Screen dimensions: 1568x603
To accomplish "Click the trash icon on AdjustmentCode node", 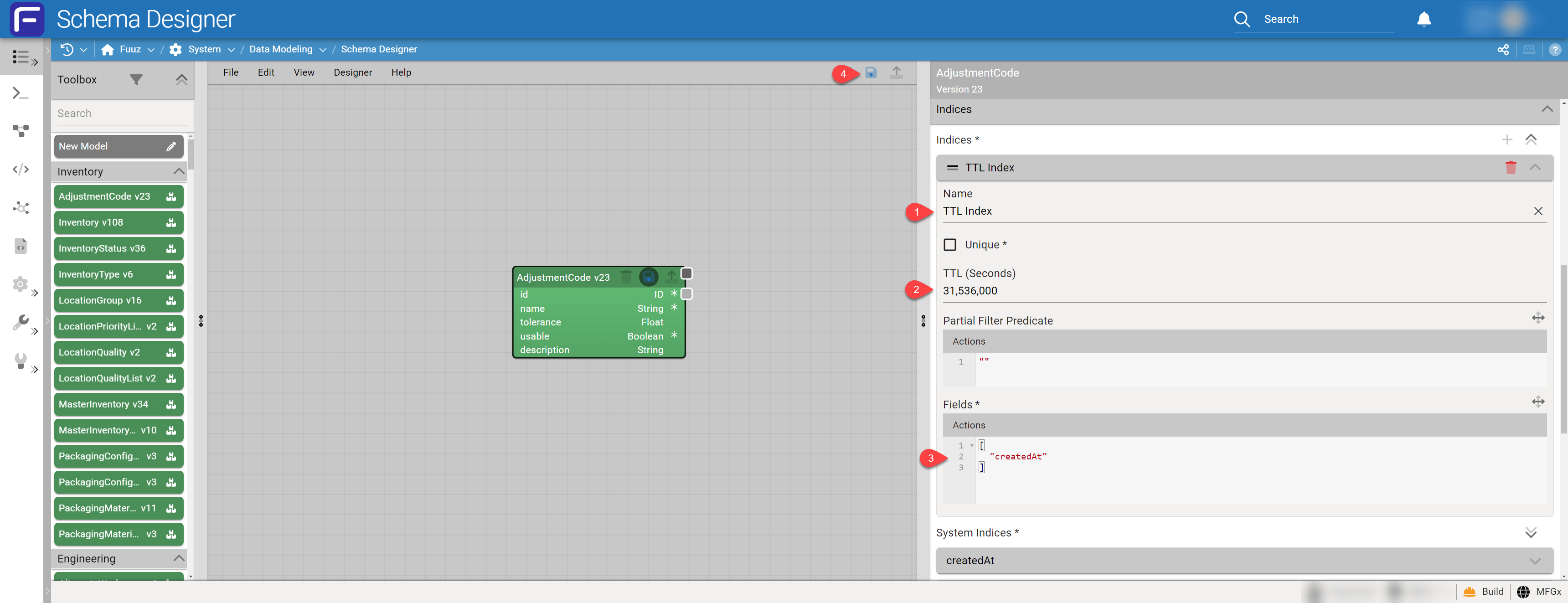I will point(626,278).
